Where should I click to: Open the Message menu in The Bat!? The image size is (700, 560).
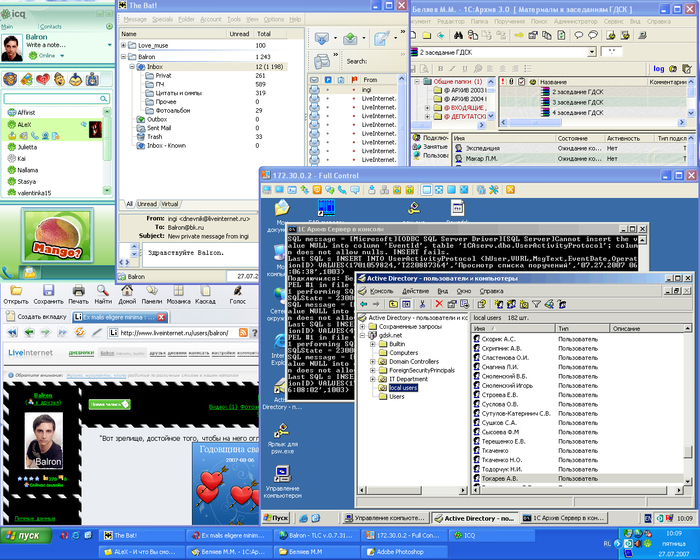click(135, 19)
